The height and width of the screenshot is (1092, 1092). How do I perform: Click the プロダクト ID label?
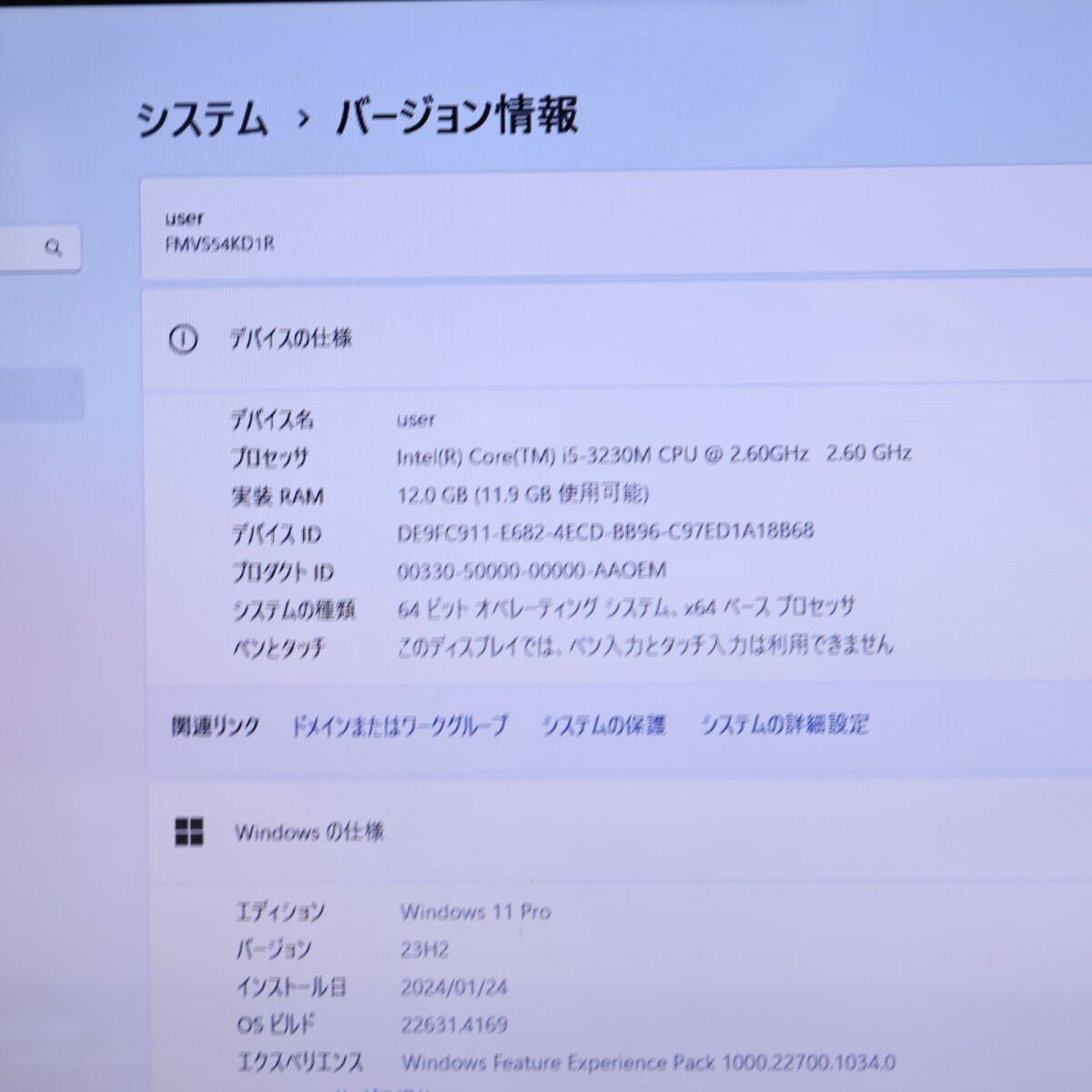tap(283, 572)
